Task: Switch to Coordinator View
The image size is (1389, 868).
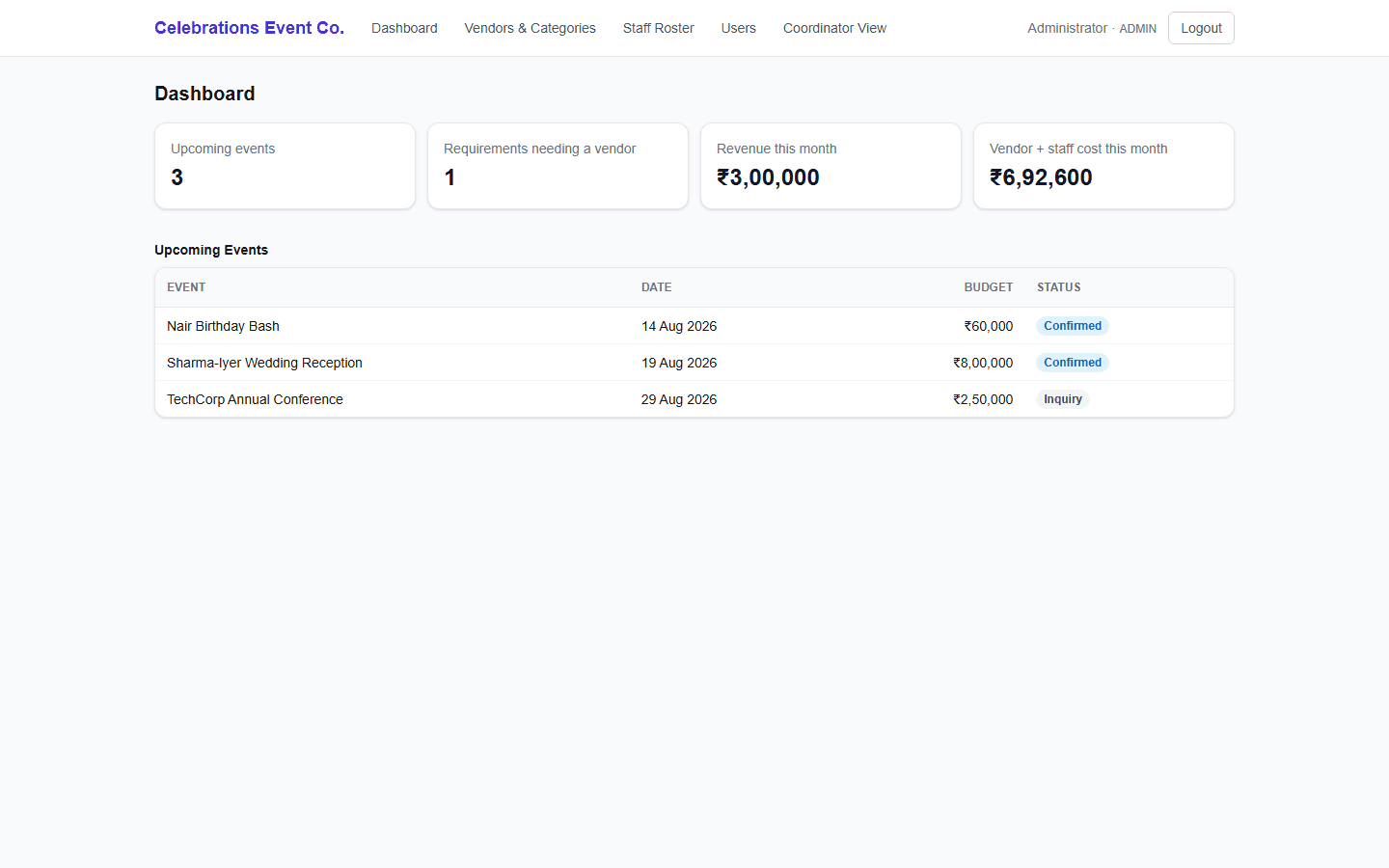Action: [x=834, y=28]
